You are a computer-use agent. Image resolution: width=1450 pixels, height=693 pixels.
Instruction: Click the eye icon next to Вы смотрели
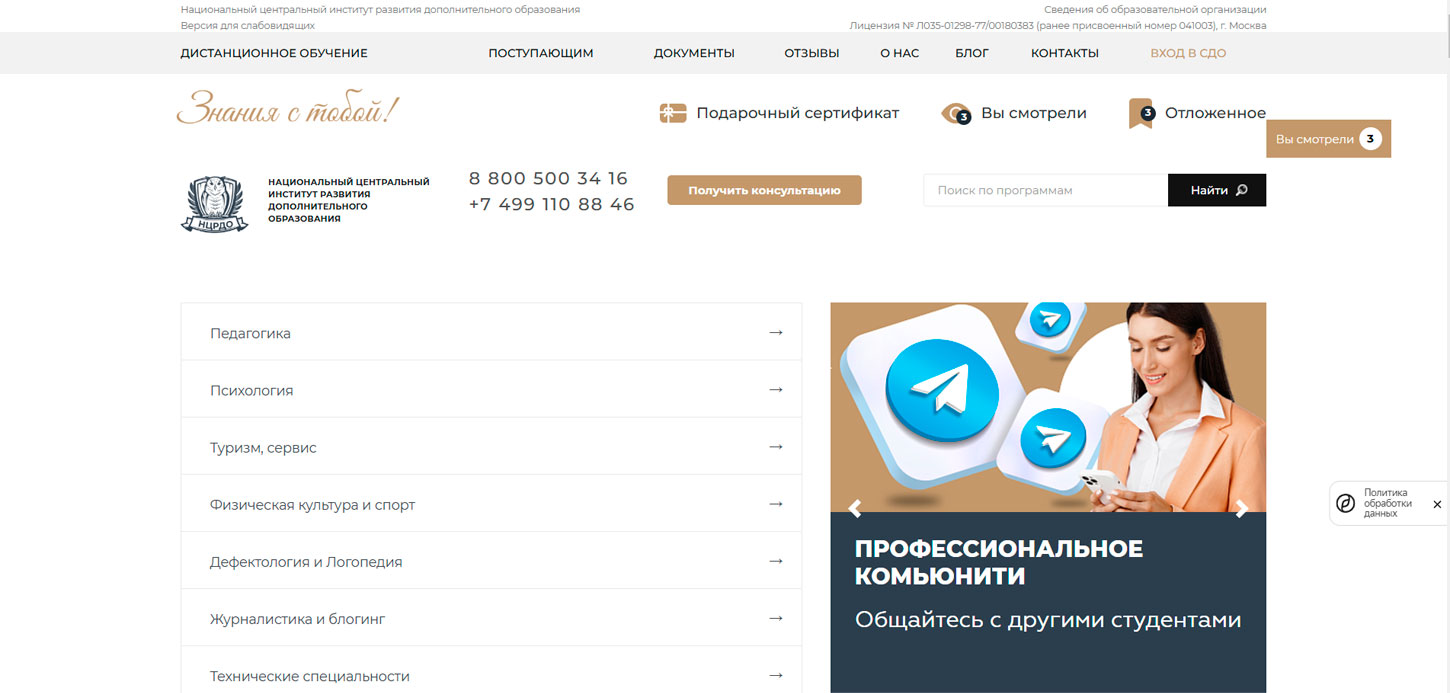pos(956,114)
